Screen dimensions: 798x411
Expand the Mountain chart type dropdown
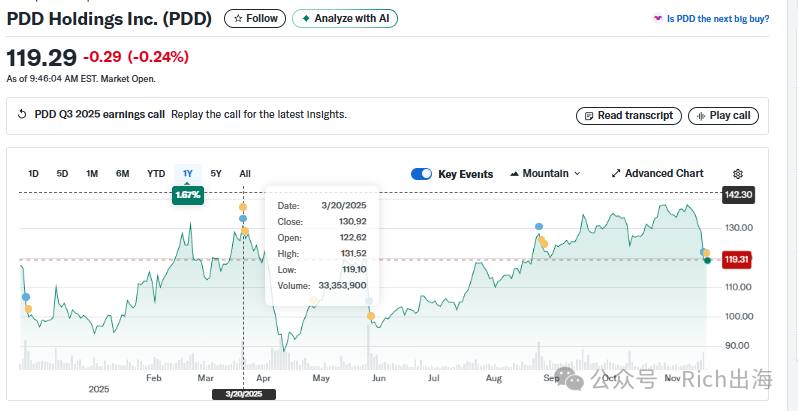(545, 173)
